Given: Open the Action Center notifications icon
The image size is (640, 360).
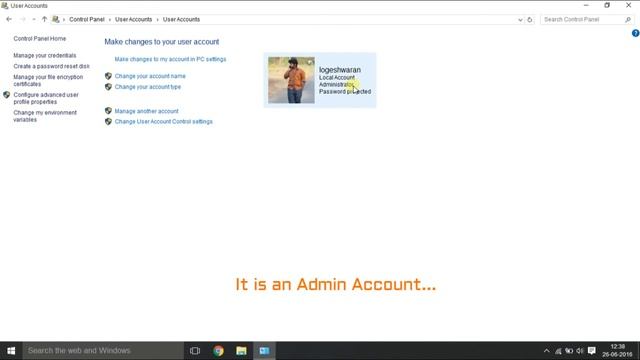Looking at the screenshot, I should tap(591, 351).
